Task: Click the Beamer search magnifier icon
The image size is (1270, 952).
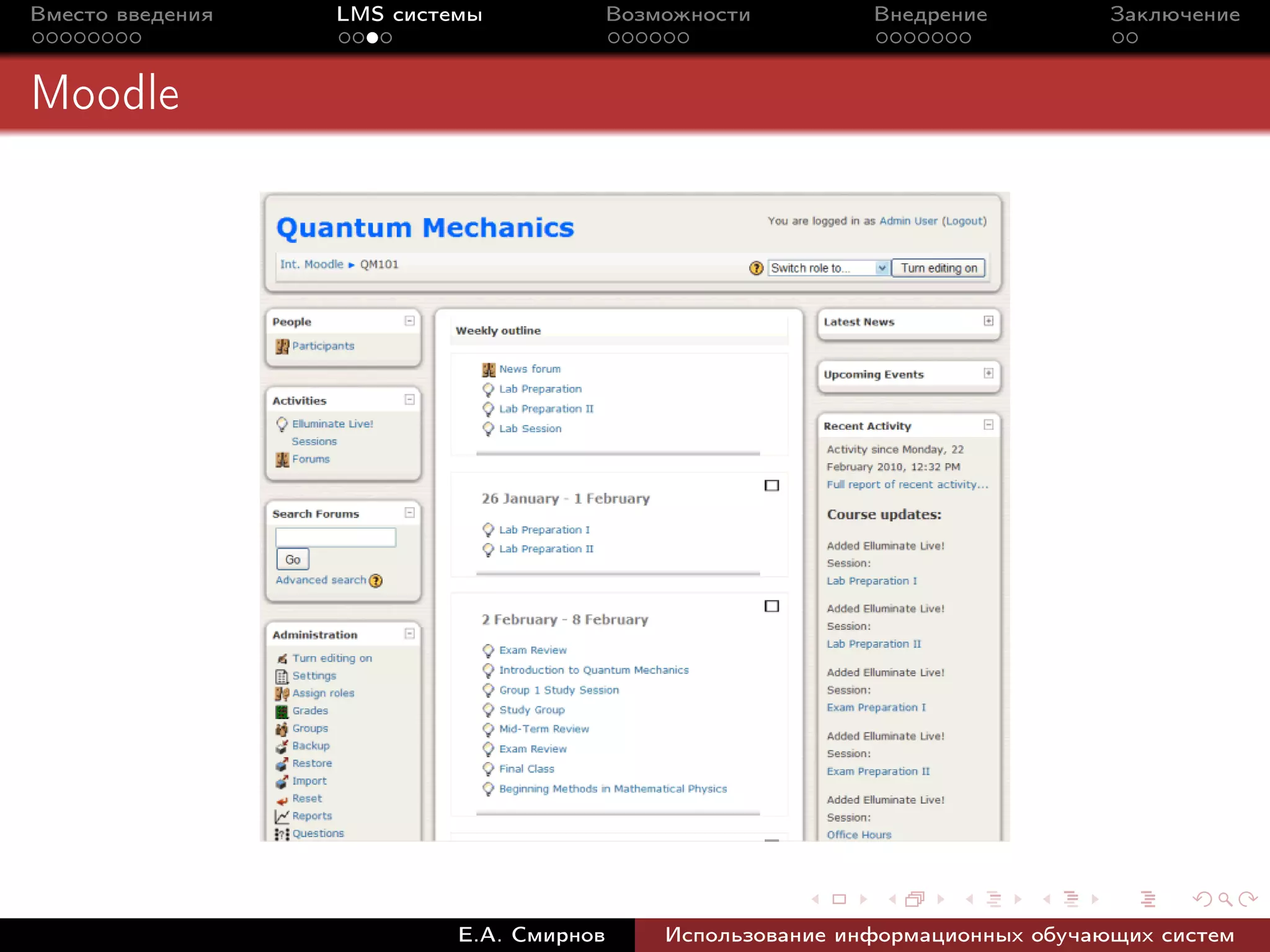Action: pos(1225,899)
